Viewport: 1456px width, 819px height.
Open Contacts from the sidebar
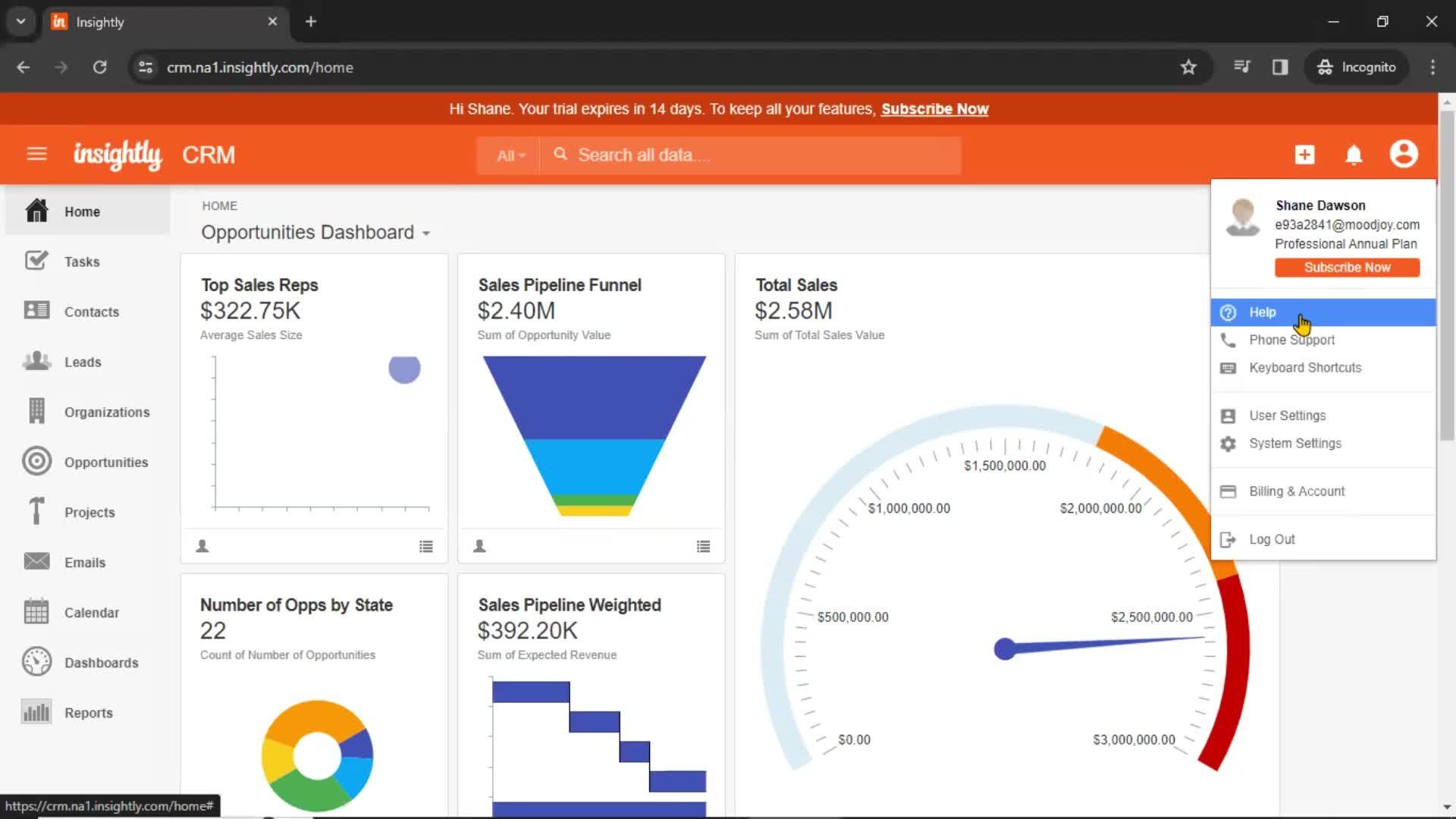[x=87, y=312]
